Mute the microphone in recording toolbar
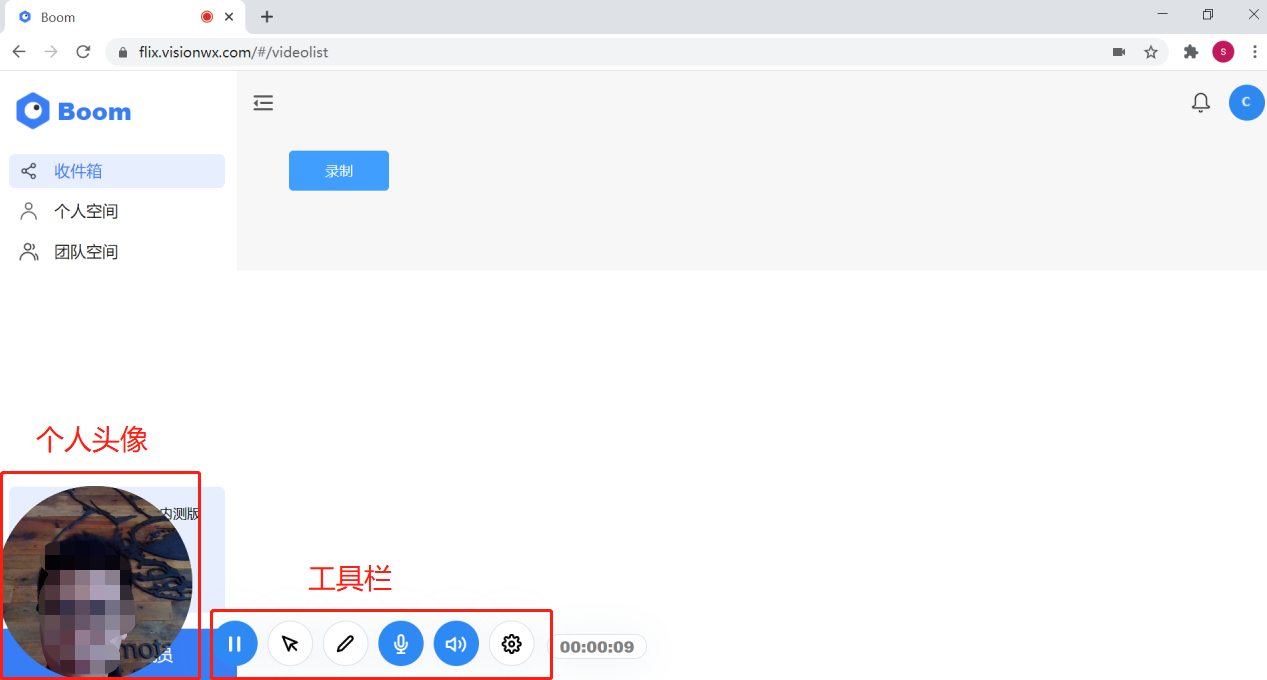The height and width of the screenshot is (680, 1267). tap(401, 644)
